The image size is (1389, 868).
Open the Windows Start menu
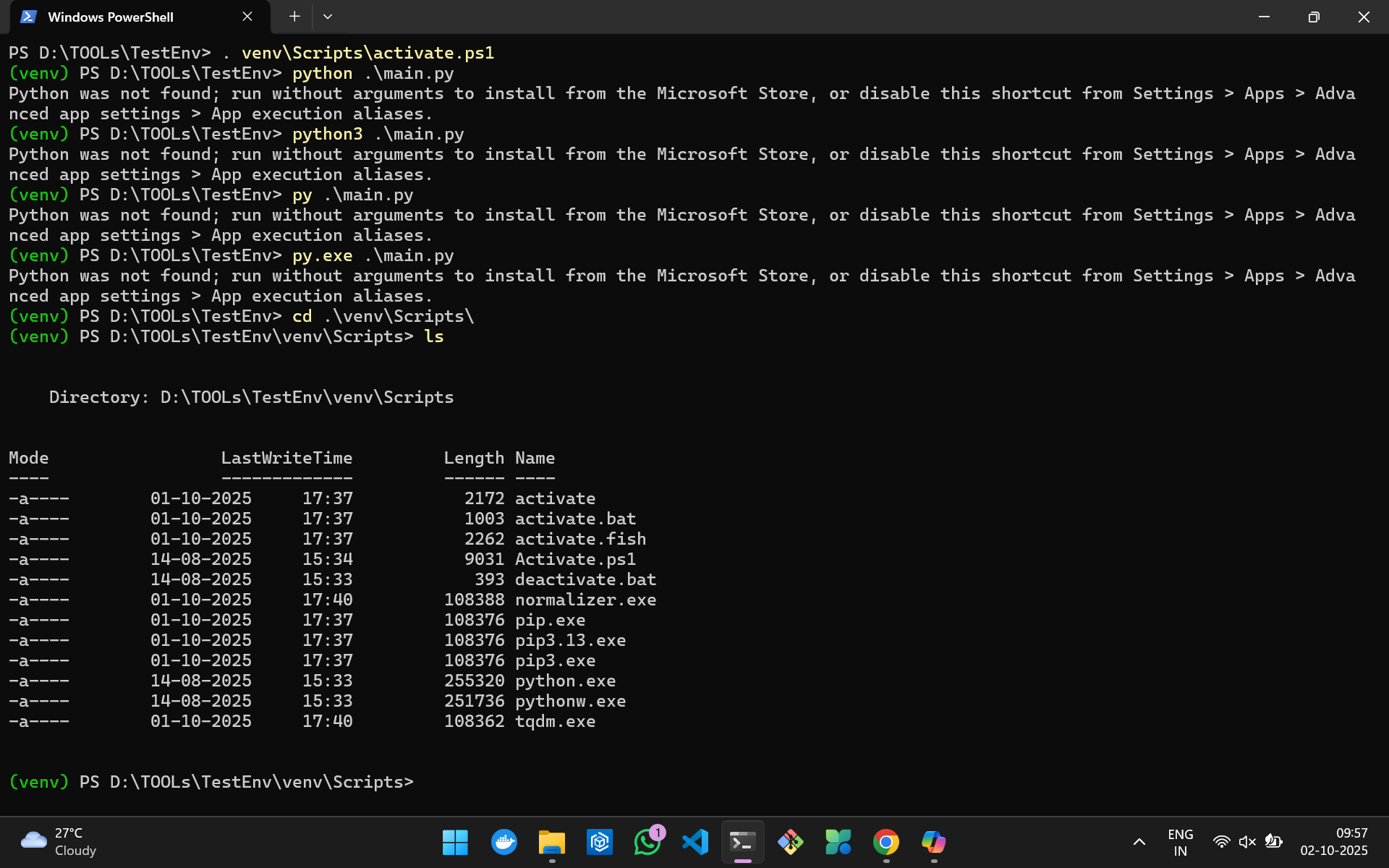tap(455, 842)
